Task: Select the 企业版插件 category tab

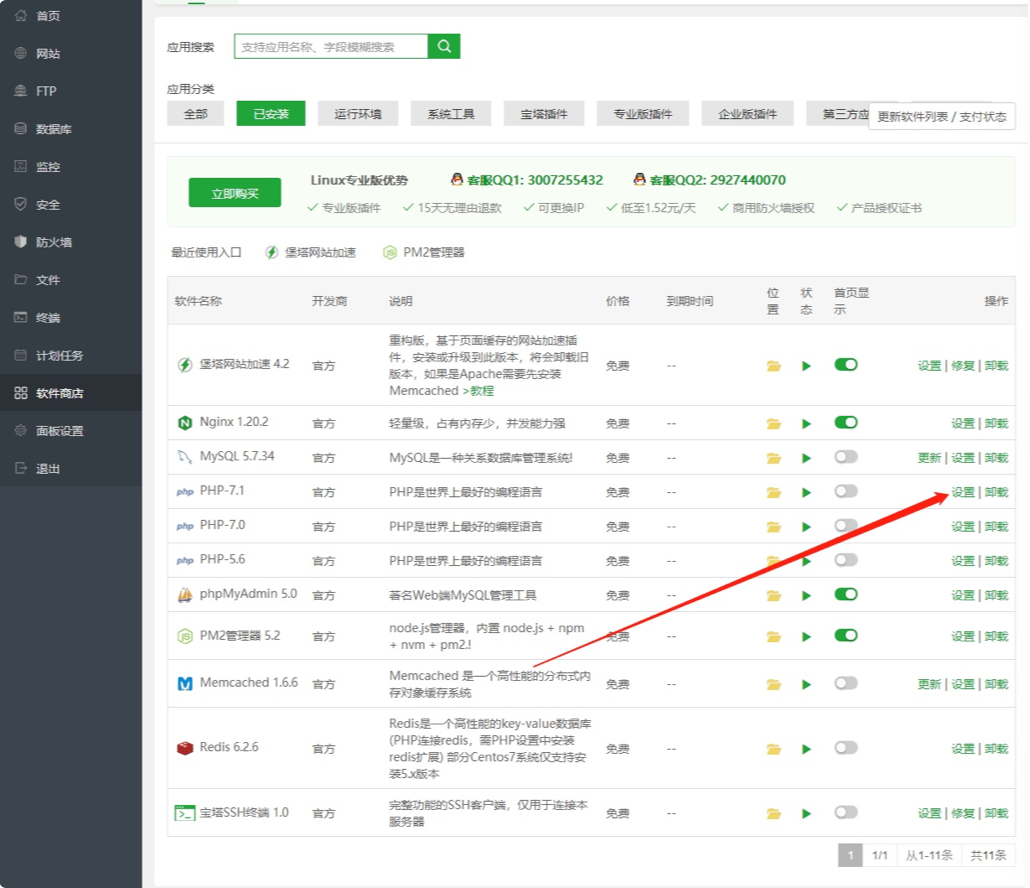Action: (747, 114)
